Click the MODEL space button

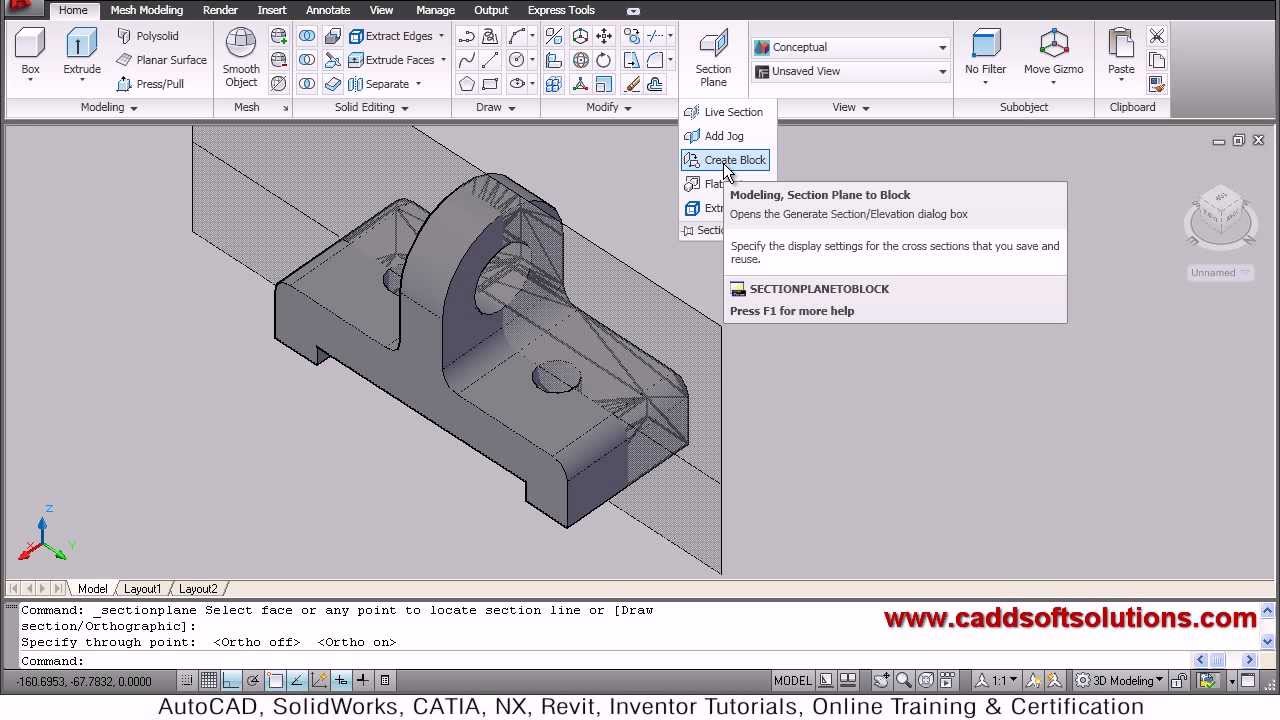click(x=793, y=681)
